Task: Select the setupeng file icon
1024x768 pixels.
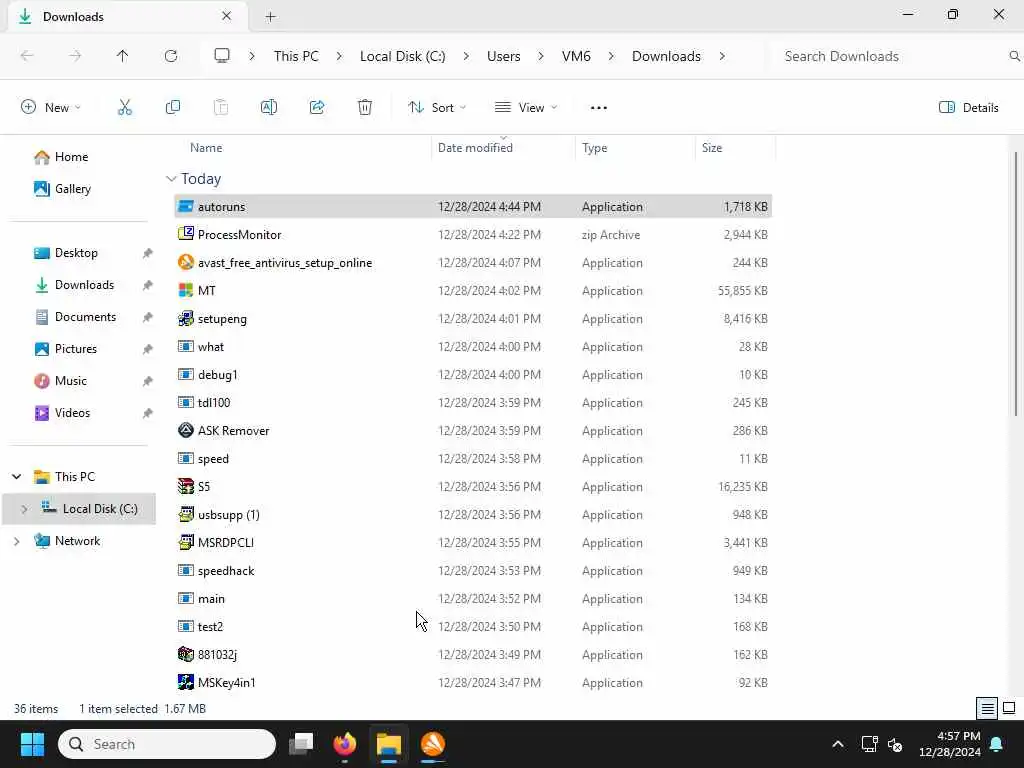Action: [186, 319]
